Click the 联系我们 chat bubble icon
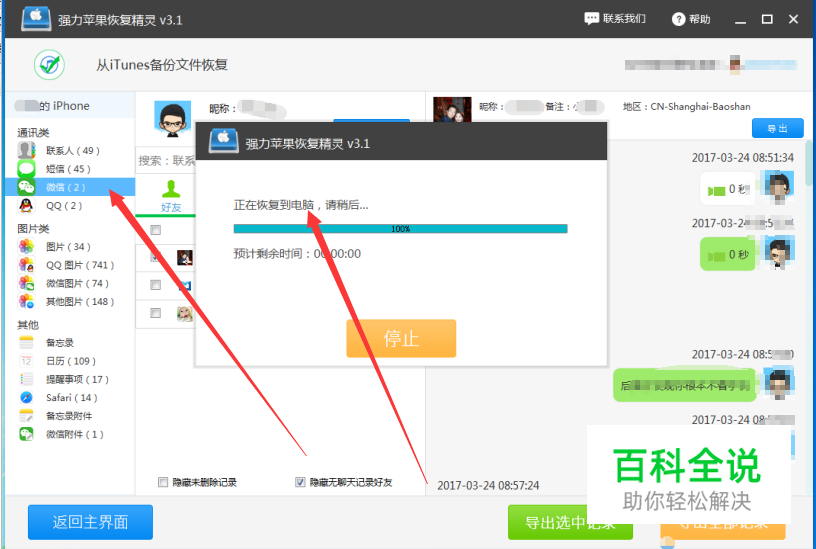 [x=592, y=19]
